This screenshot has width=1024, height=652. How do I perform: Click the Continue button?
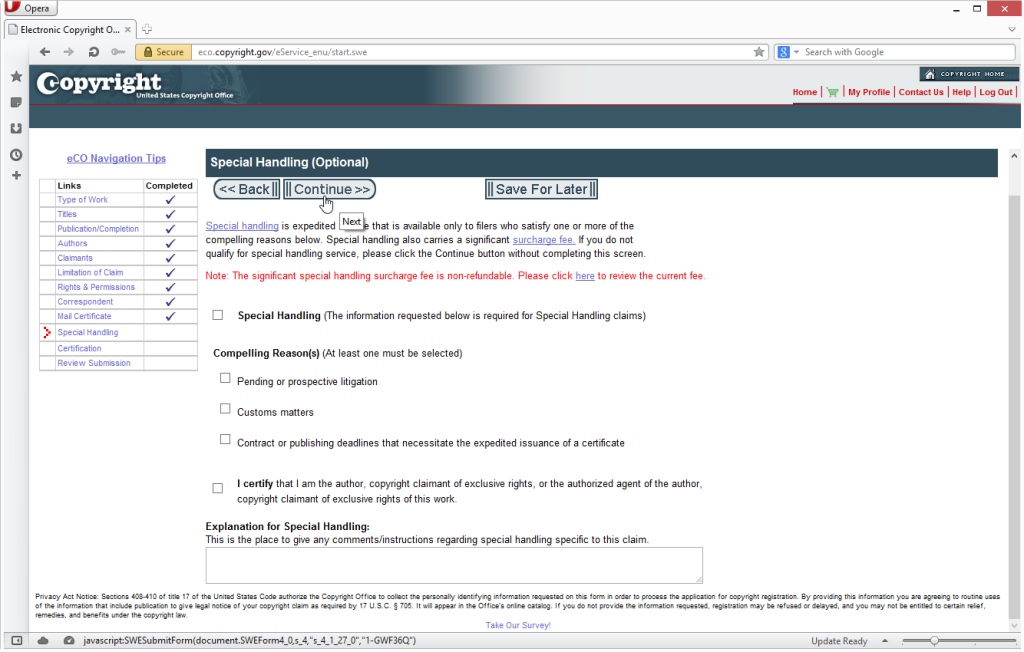click(330, 189)
